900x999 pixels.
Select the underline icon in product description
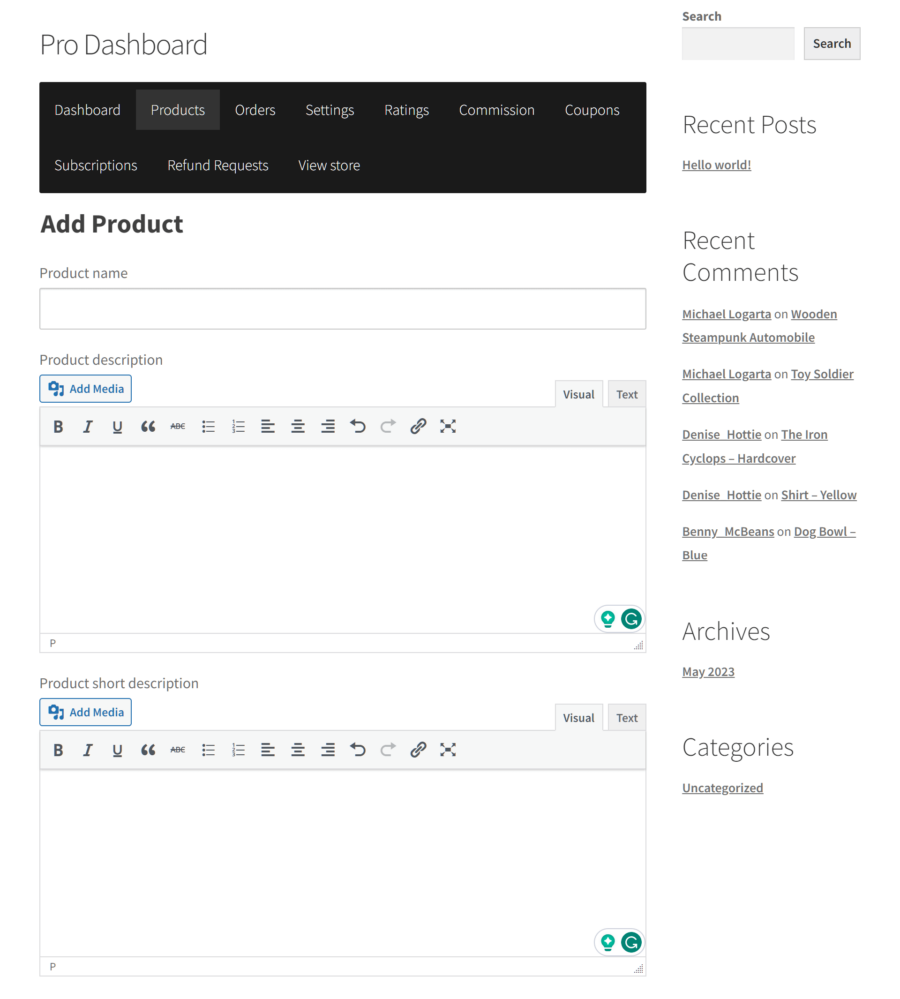pyautogui.click(x=117, y=426)
